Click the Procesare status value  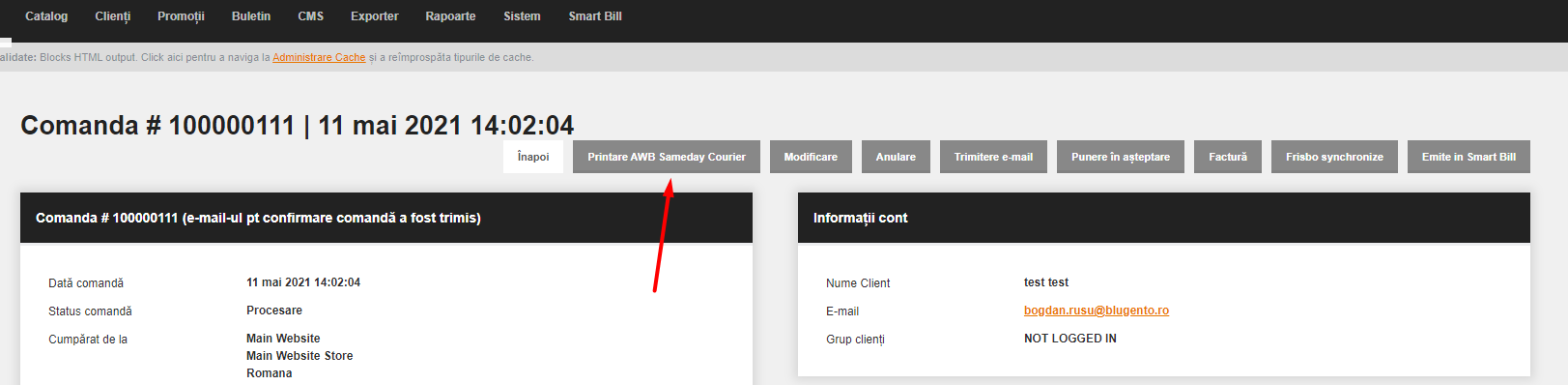click(x=274, y=311)
